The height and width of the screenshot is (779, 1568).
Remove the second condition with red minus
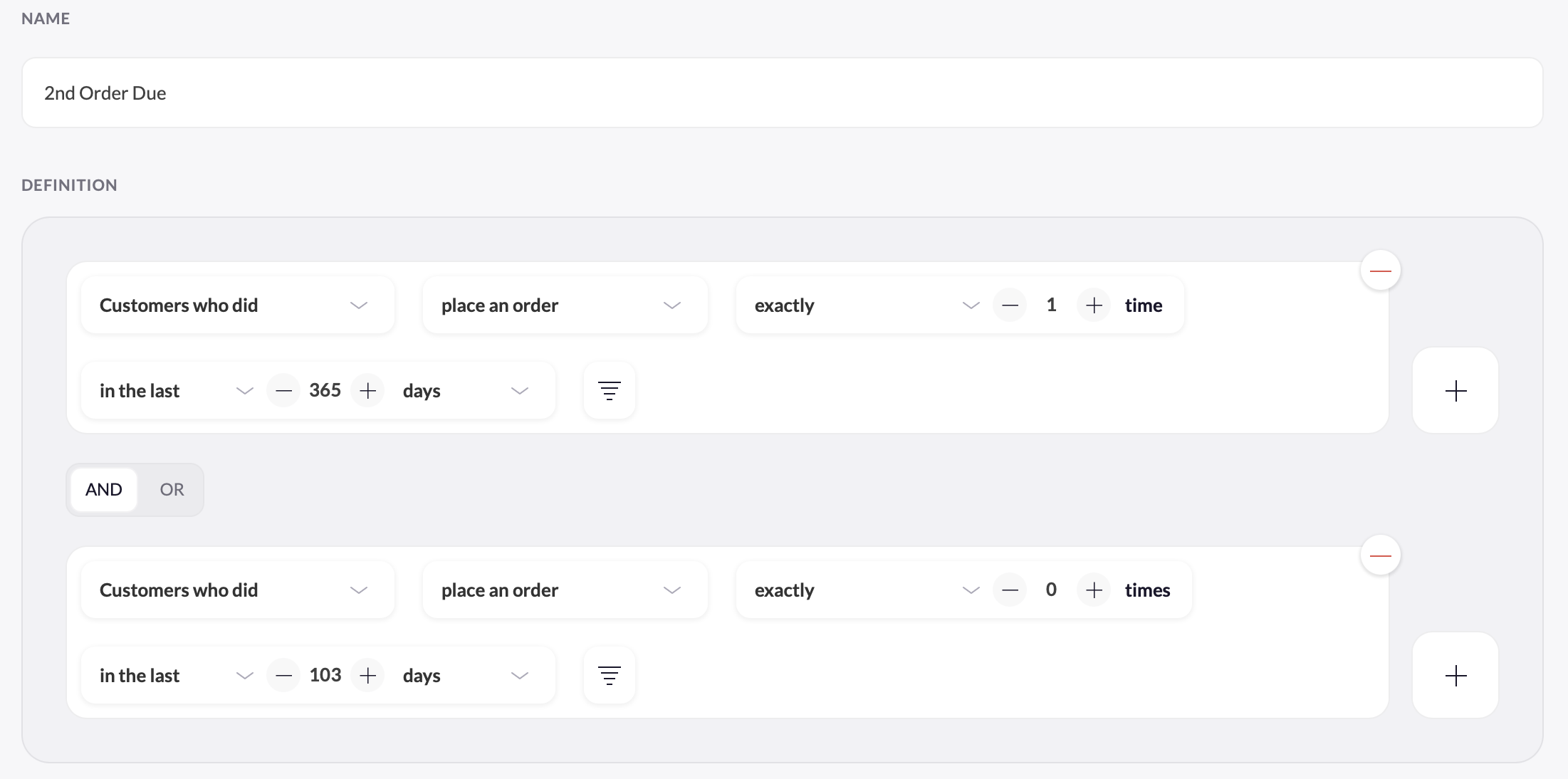click(1380, 555)
